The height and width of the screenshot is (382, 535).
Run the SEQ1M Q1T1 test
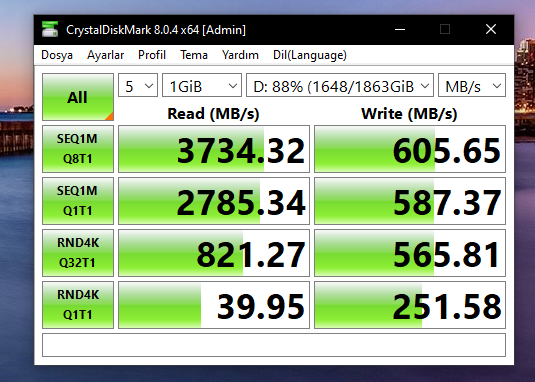pos(78,201)
